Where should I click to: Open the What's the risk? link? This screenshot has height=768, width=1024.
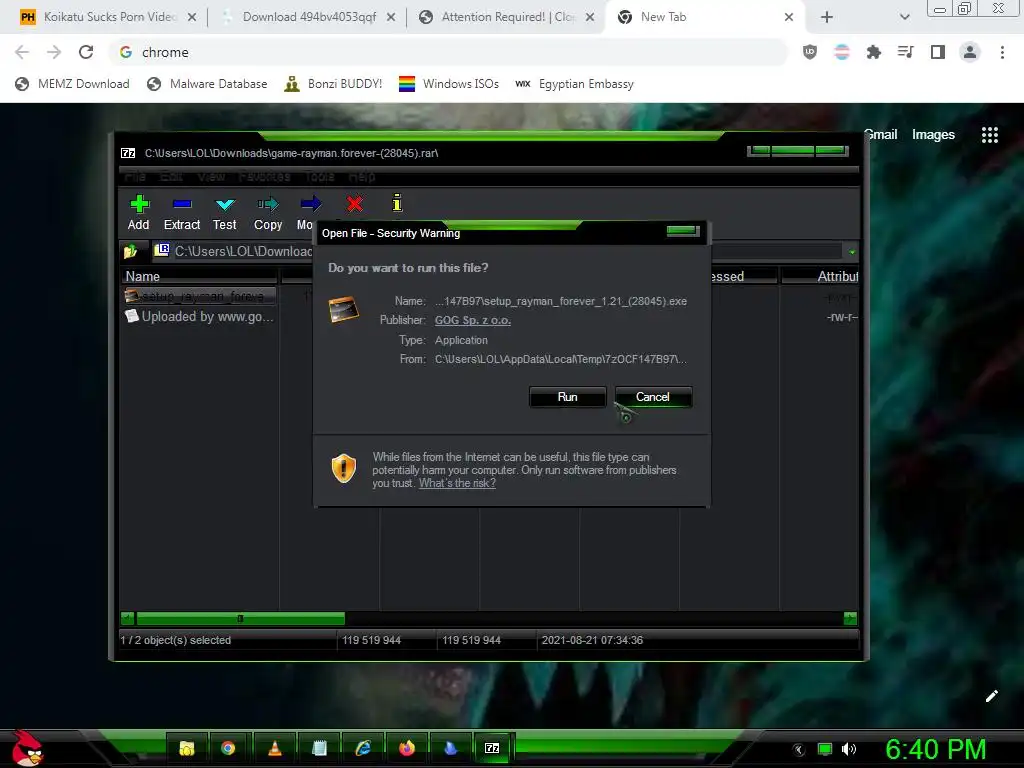coord(457,483)
